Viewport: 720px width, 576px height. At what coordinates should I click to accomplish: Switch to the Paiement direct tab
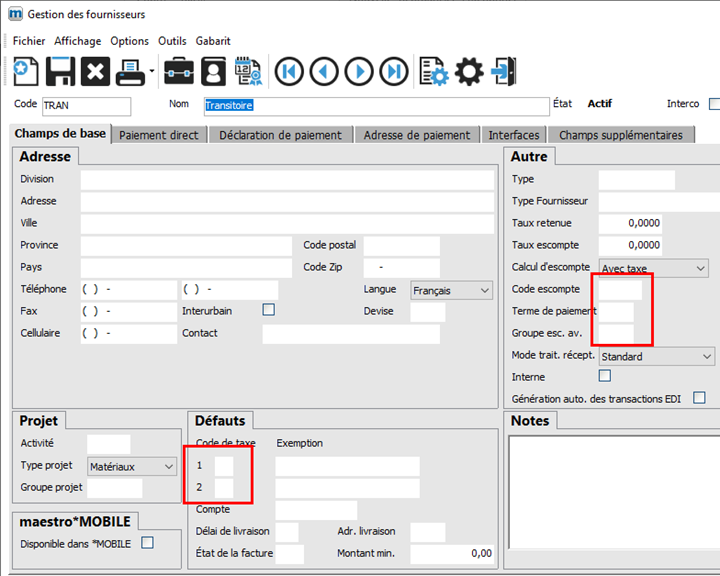(x=159, y=135)
